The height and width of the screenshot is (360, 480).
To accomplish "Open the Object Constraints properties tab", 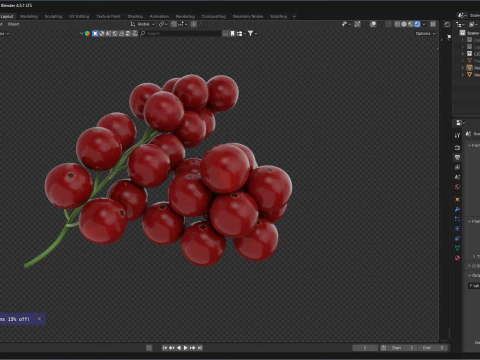I will [x=457, y=238].
